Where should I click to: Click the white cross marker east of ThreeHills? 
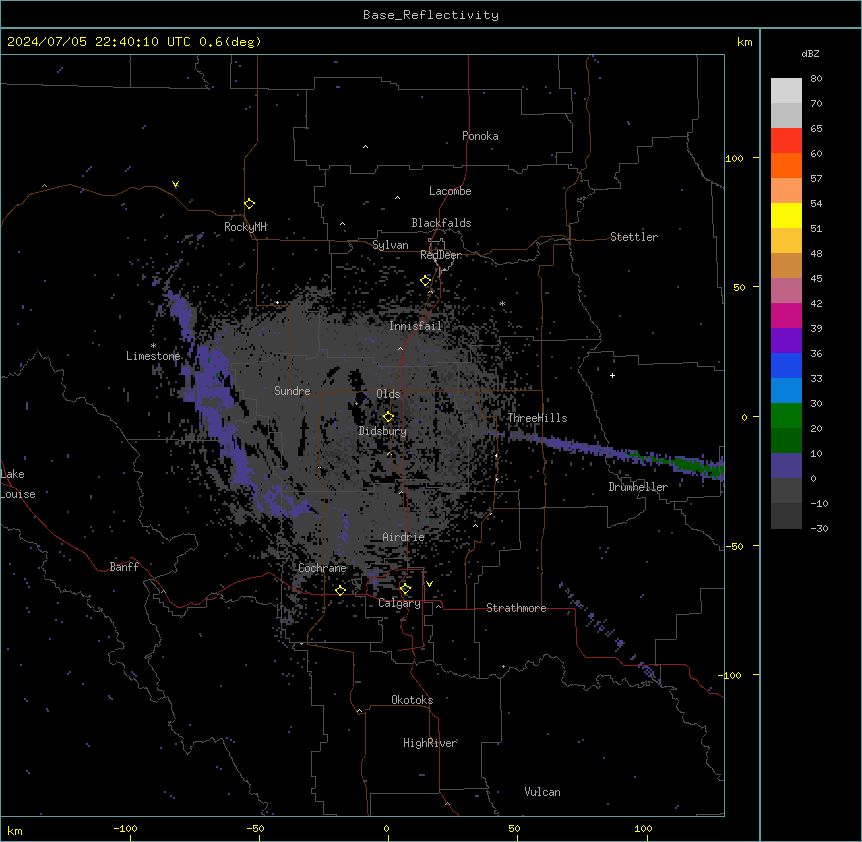click(x=612, y=375)
